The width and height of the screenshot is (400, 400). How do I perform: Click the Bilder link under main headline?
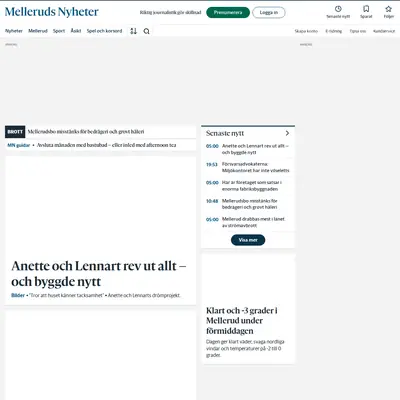(18, 295)
